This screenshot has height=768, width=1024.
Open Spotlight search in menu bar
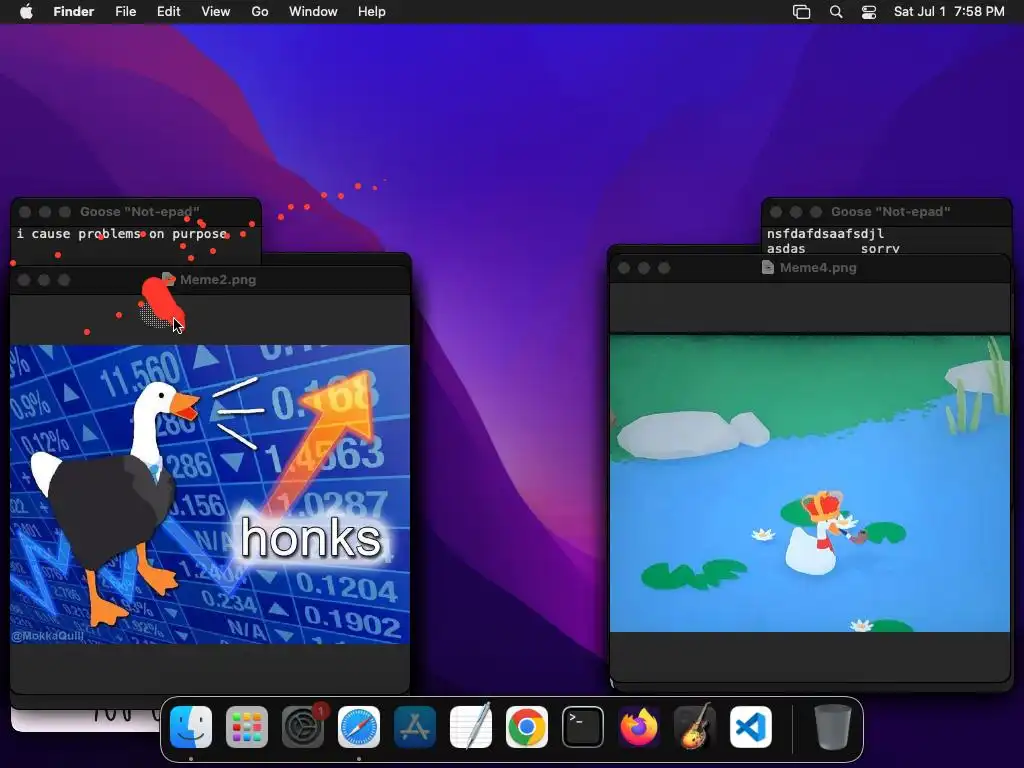836,12
